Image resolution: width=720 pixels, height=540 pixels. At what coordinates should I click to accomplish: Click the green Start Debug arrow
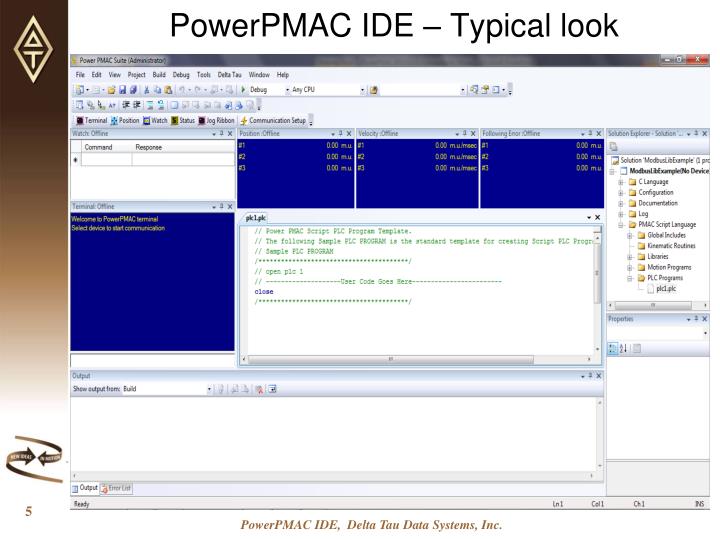(243, 90)
